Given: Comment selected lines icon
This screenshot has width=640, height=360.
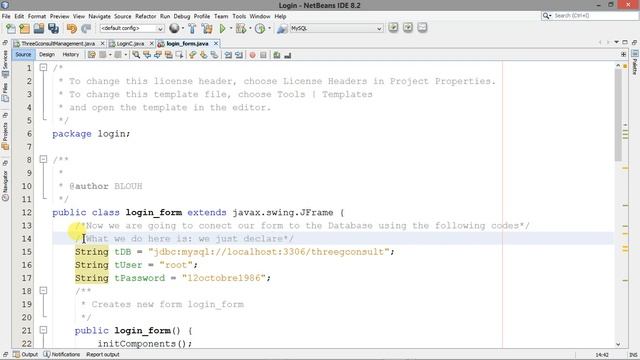Looking at the screenshot, I should pos(277,55).
